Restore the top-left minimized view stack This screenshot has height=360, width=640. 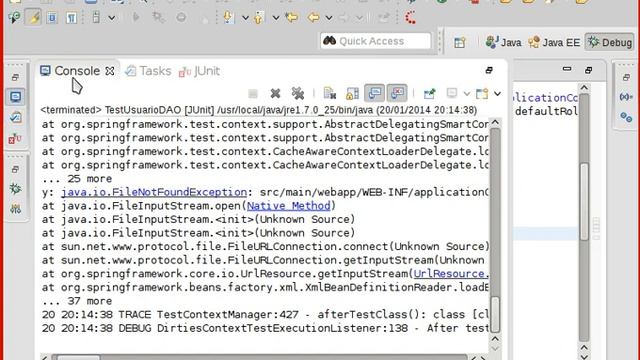click(15, 77)
